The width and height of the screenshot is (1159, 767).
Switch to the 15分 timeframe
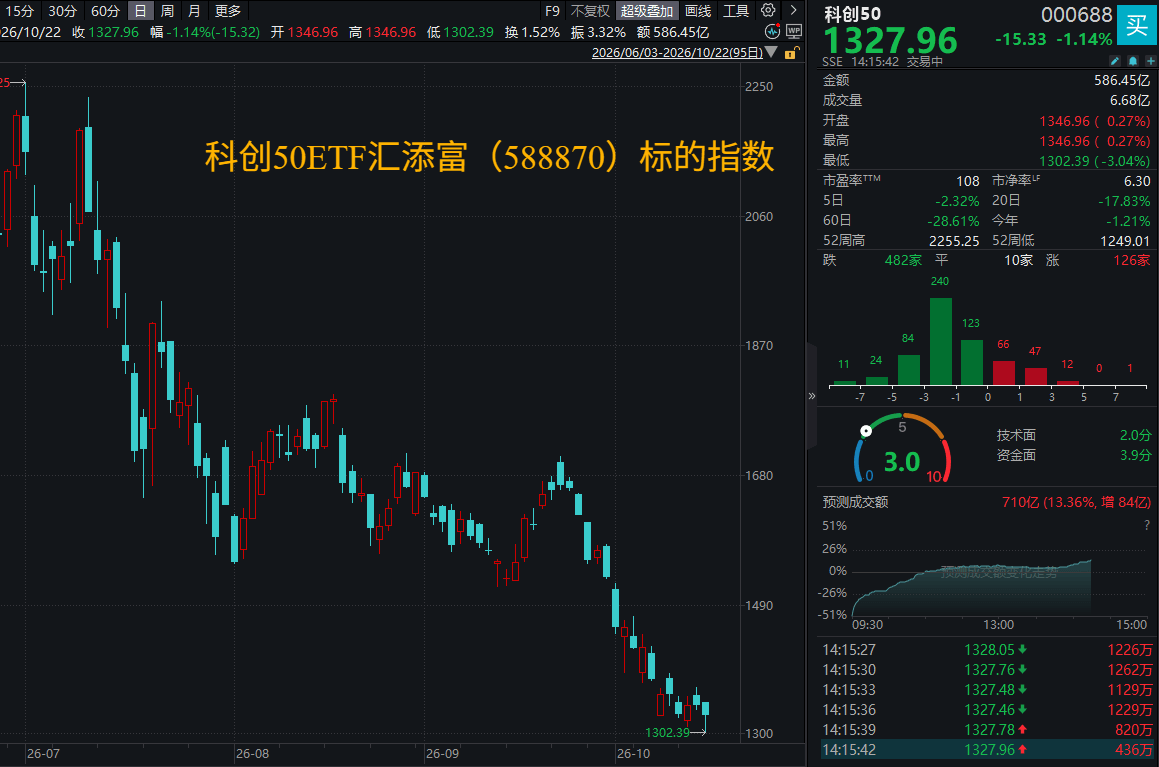[19, 11]
